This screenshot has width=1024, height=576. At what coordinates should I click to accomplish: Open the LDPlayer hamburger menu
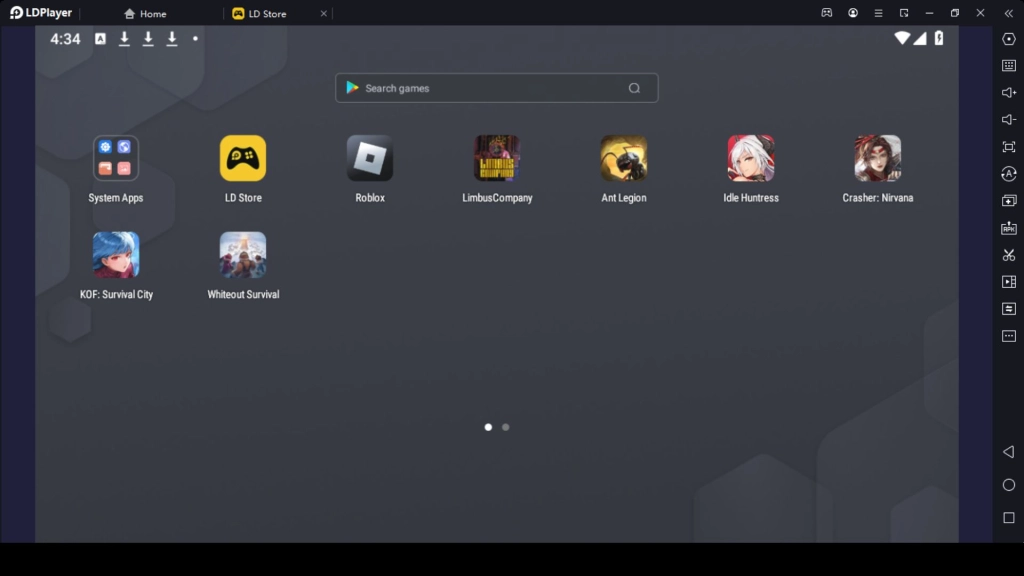[x=878, y=13]
